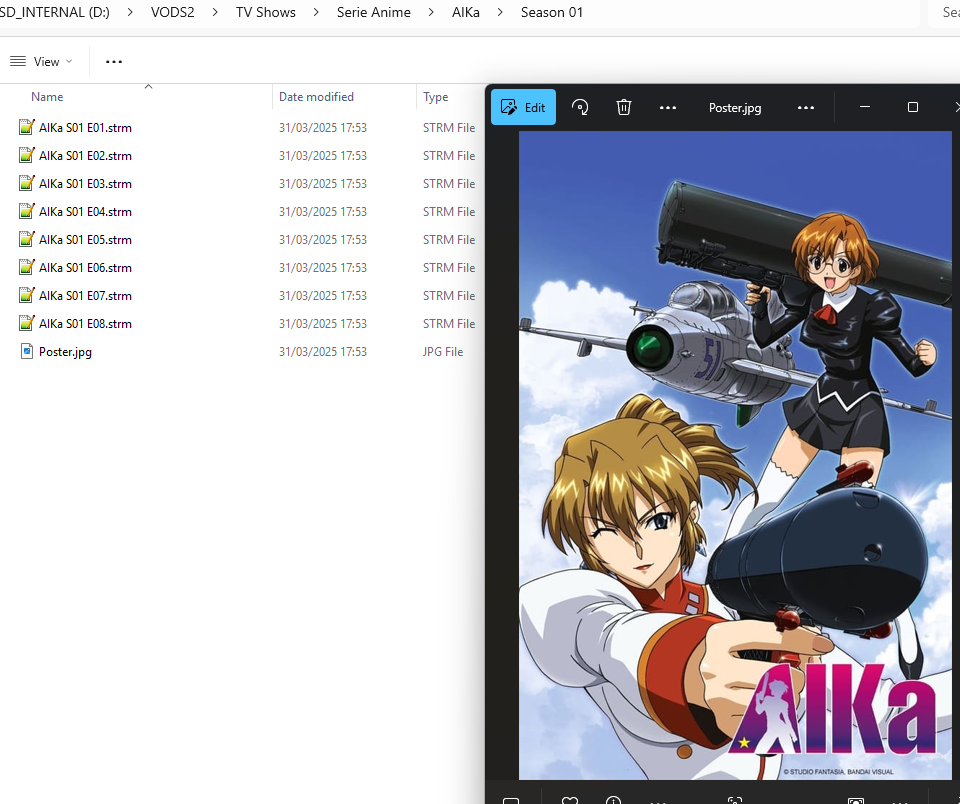Click the Edit button in Photos

click(522, 107)
